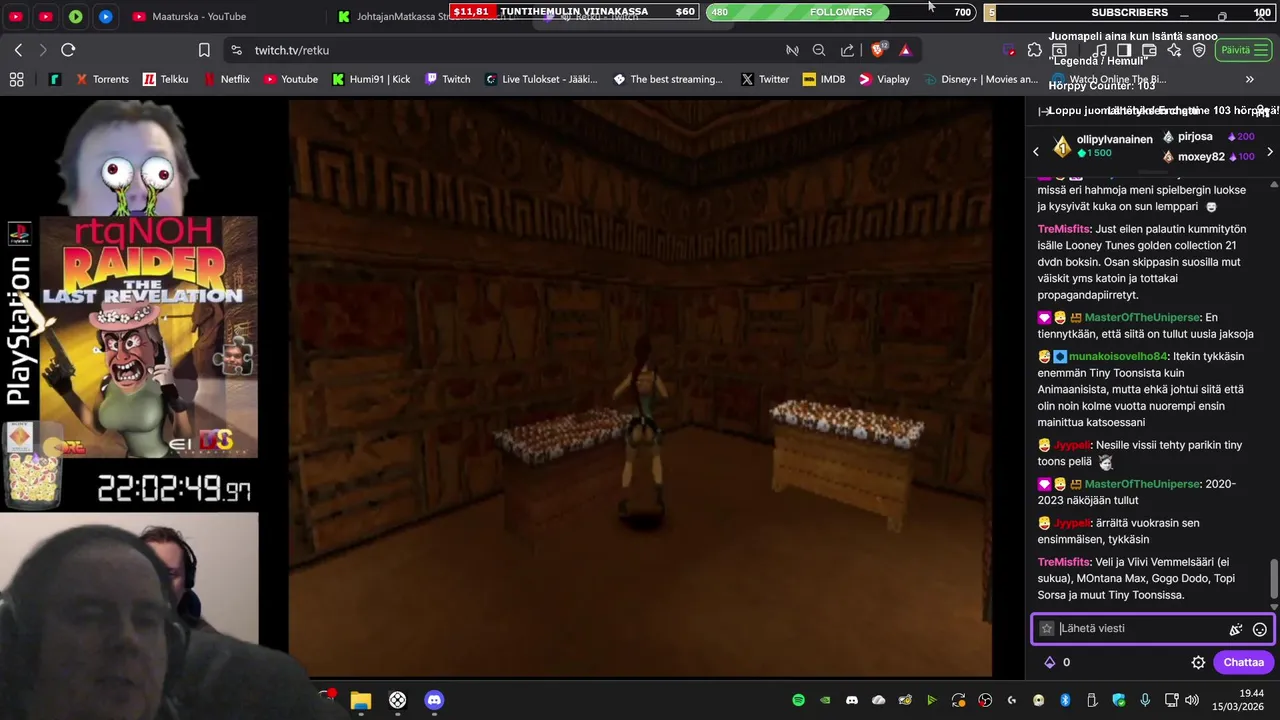Show next gift leaderboard entry
1280x720 pixels.
[x=1270, y=152]
